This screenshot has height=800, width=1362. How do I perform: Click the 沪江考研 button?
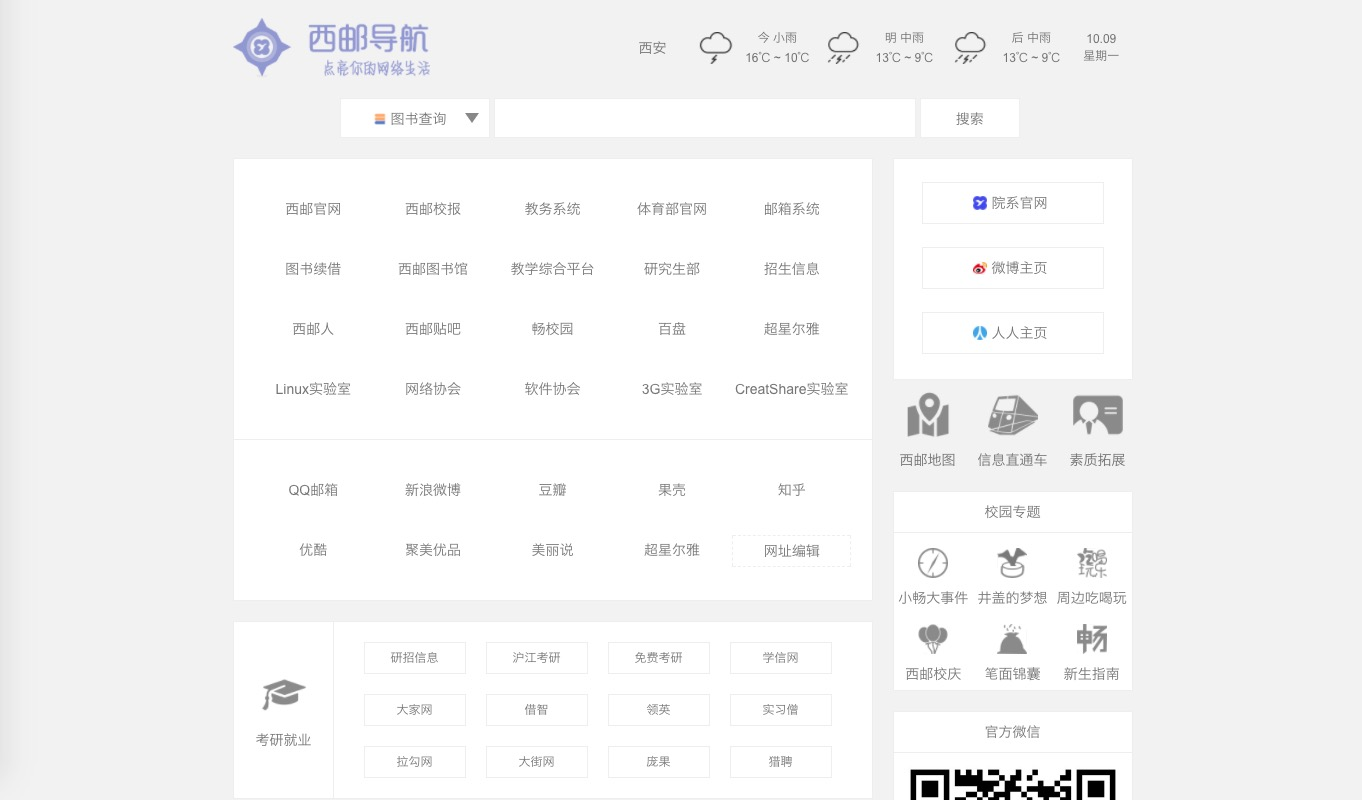point(537,658)
